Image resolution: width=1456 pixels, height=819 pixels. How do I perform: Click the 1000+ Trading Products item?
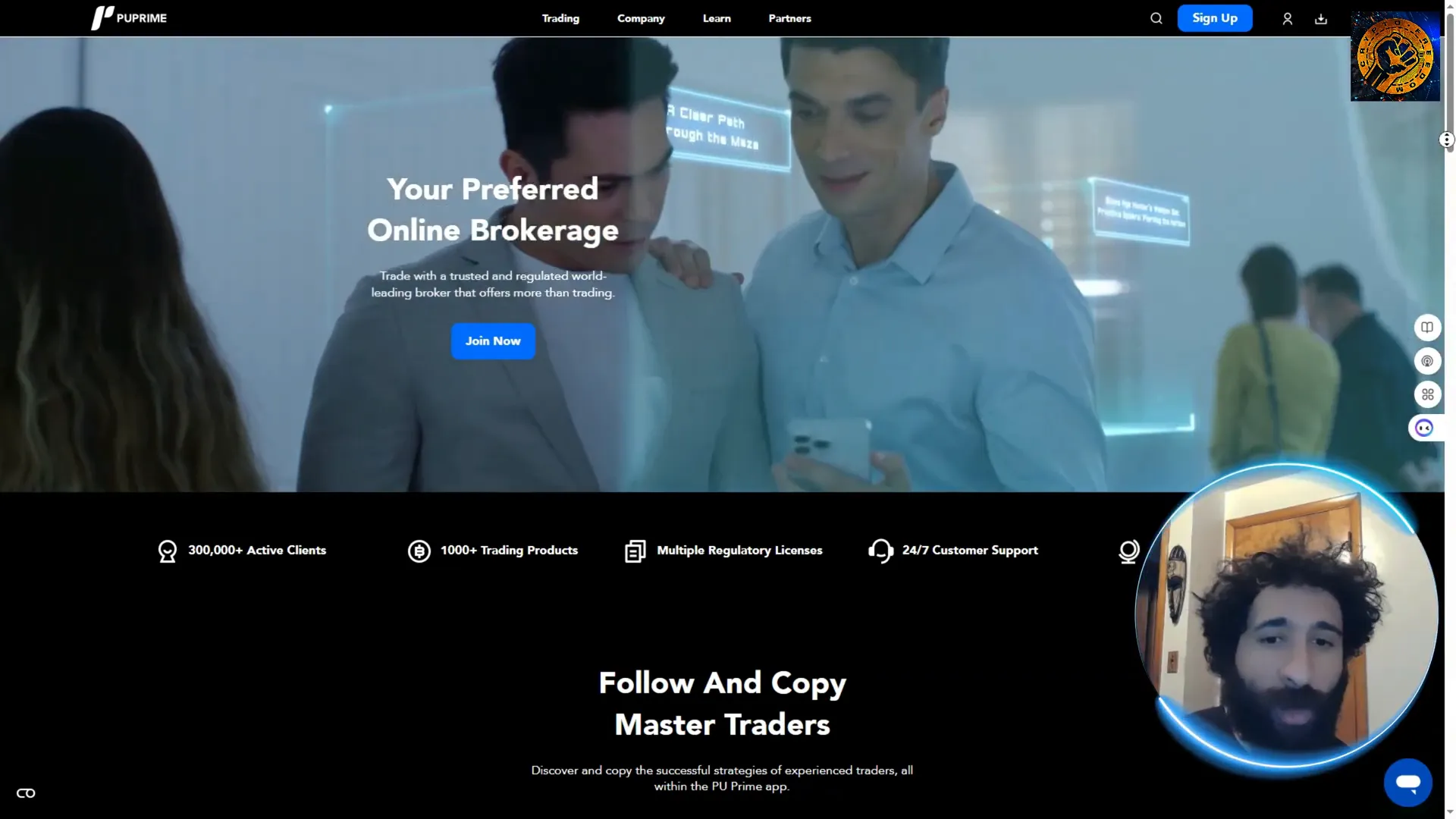click(493, 551)
